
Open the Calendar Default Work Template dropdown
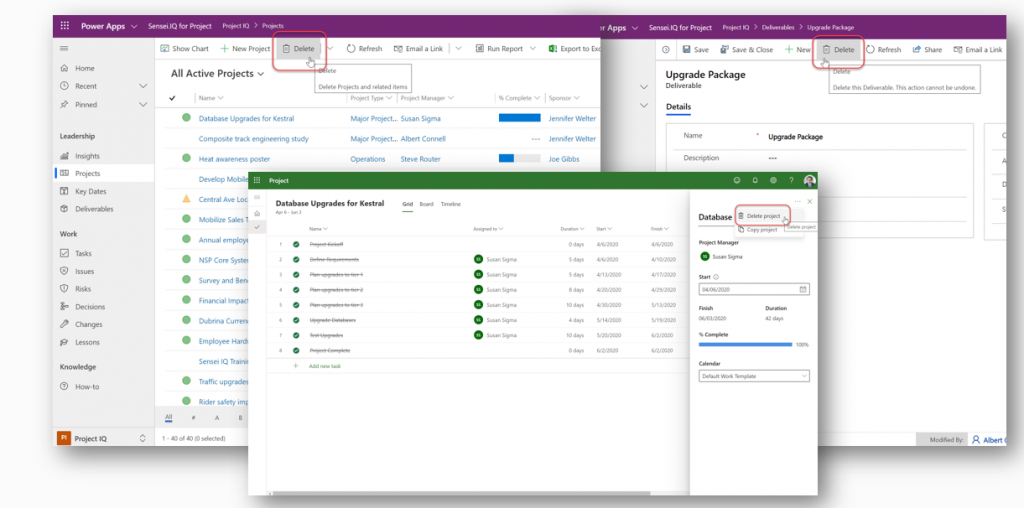tap(754, 376)
